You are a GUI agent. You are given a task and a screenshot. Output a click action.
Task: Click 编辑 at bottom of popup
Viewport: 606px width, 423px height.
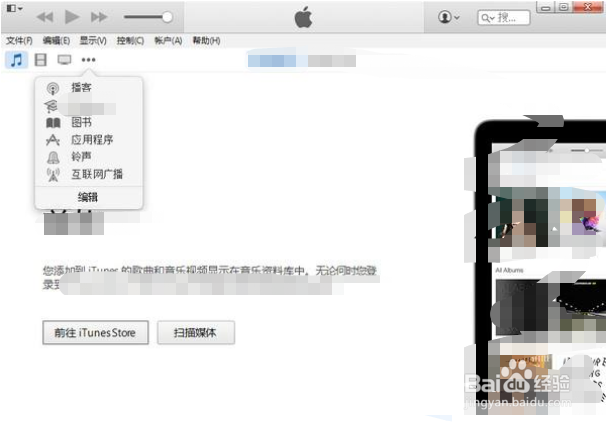(88, 197)
